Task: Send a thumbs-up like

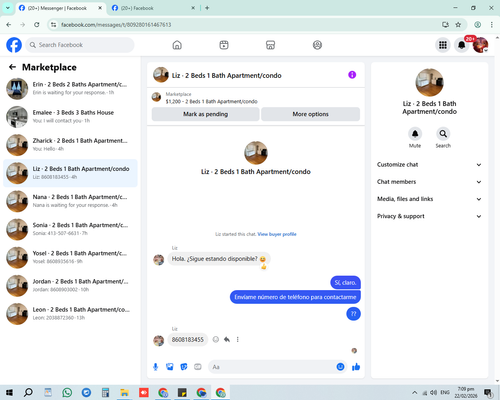Action: click(x=356, y=367)
